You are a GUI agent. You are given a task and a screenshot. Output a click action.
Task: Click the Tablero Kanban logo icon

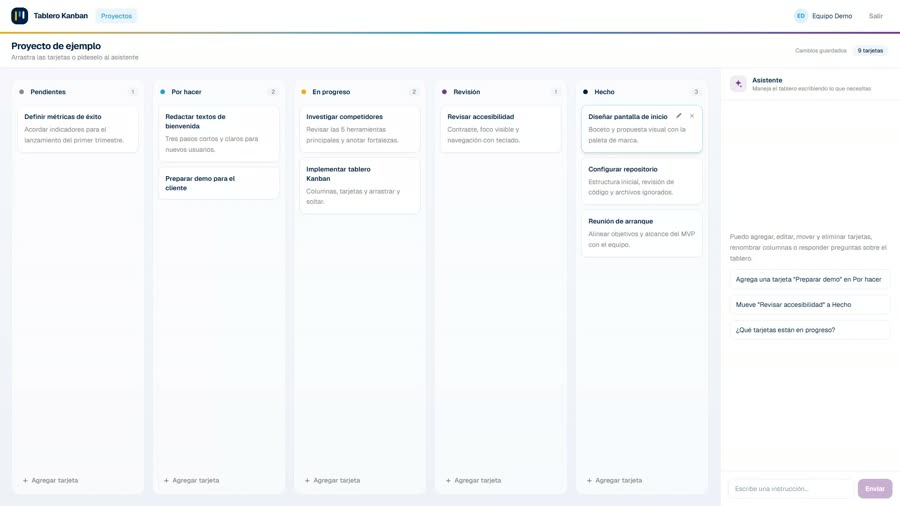click(x=20, y=15)
